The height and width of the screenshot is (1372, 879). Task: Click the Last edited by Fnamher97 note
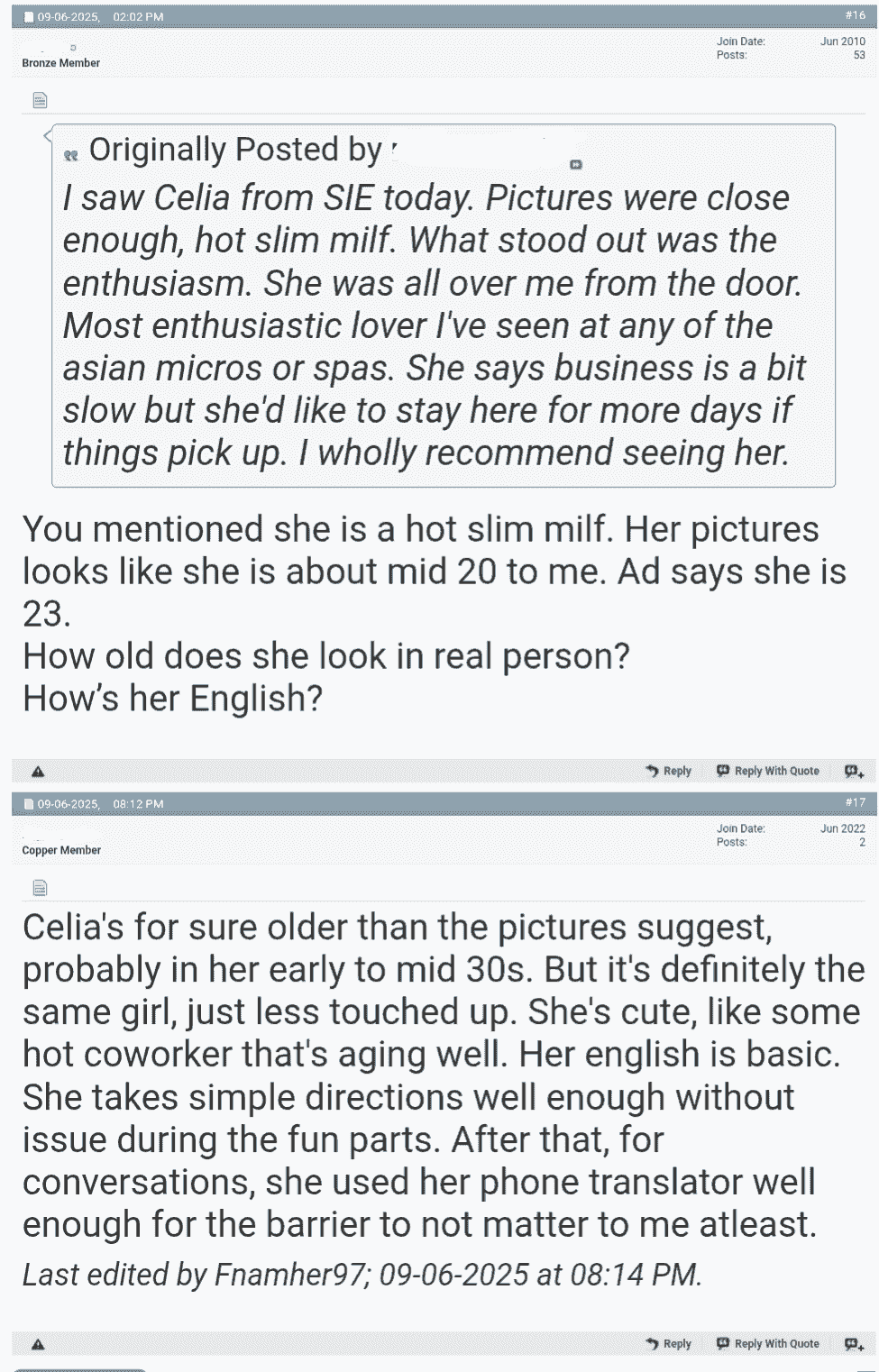(362, 1275)
